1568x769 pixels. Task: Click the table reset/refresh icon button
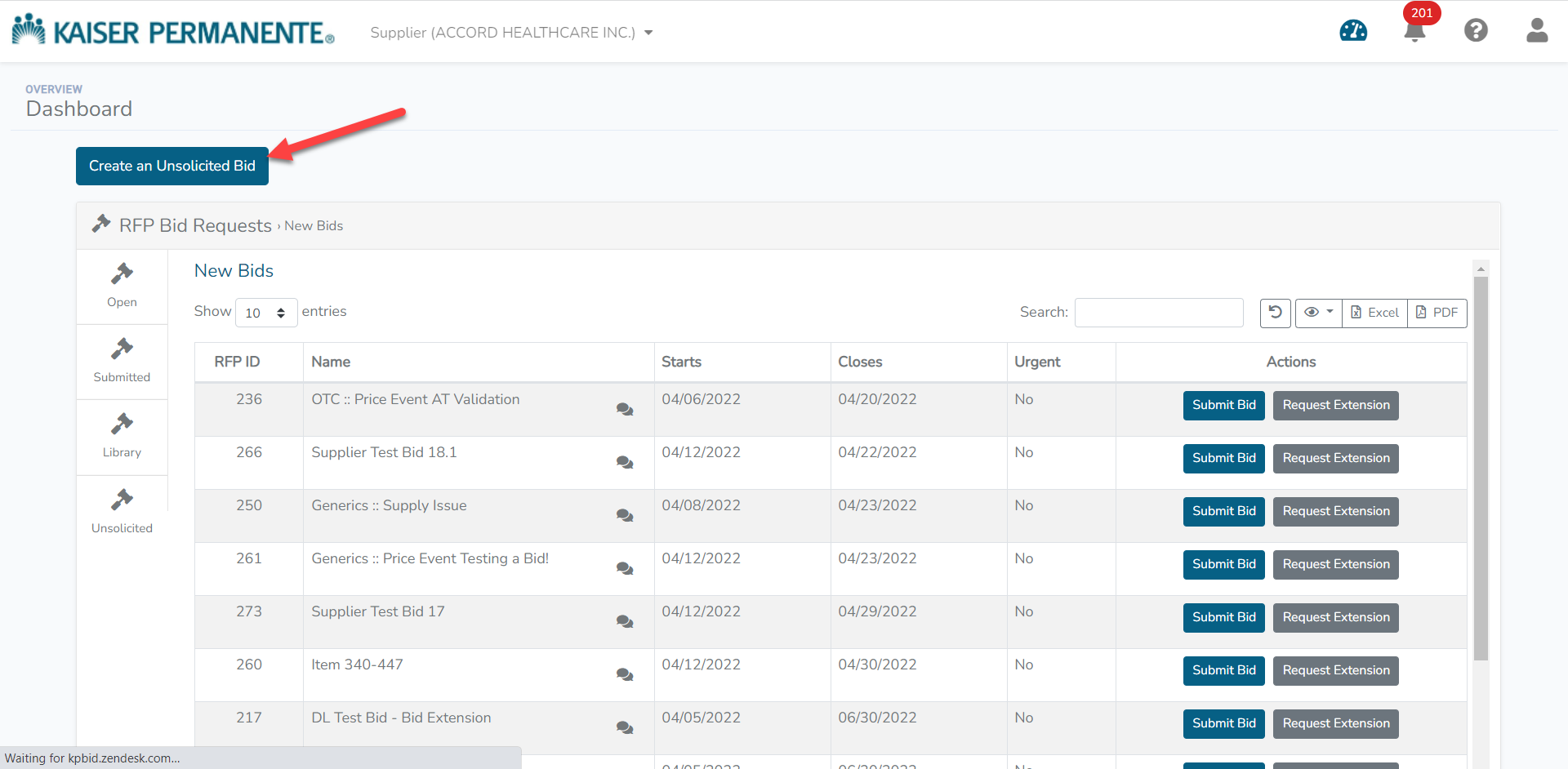1275,313
